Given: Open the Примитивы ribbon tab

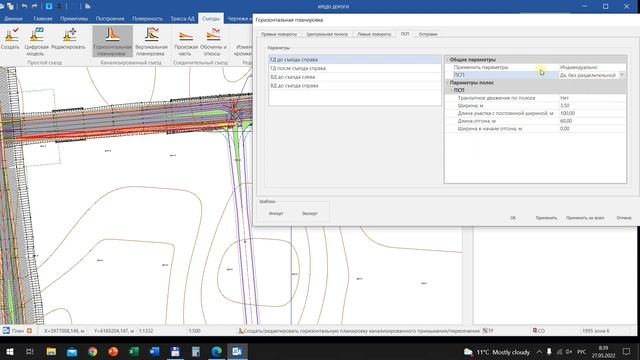Looking at the screenshot, I should (x=74, y=18).
